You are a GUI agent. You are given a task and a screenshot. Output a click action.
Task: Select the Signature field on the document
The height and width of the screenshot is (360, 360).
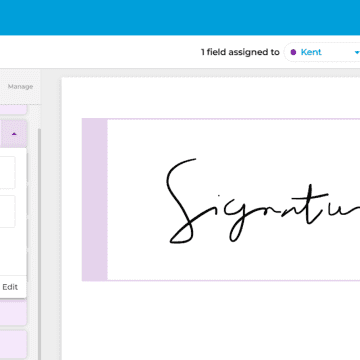click(221, 199)
